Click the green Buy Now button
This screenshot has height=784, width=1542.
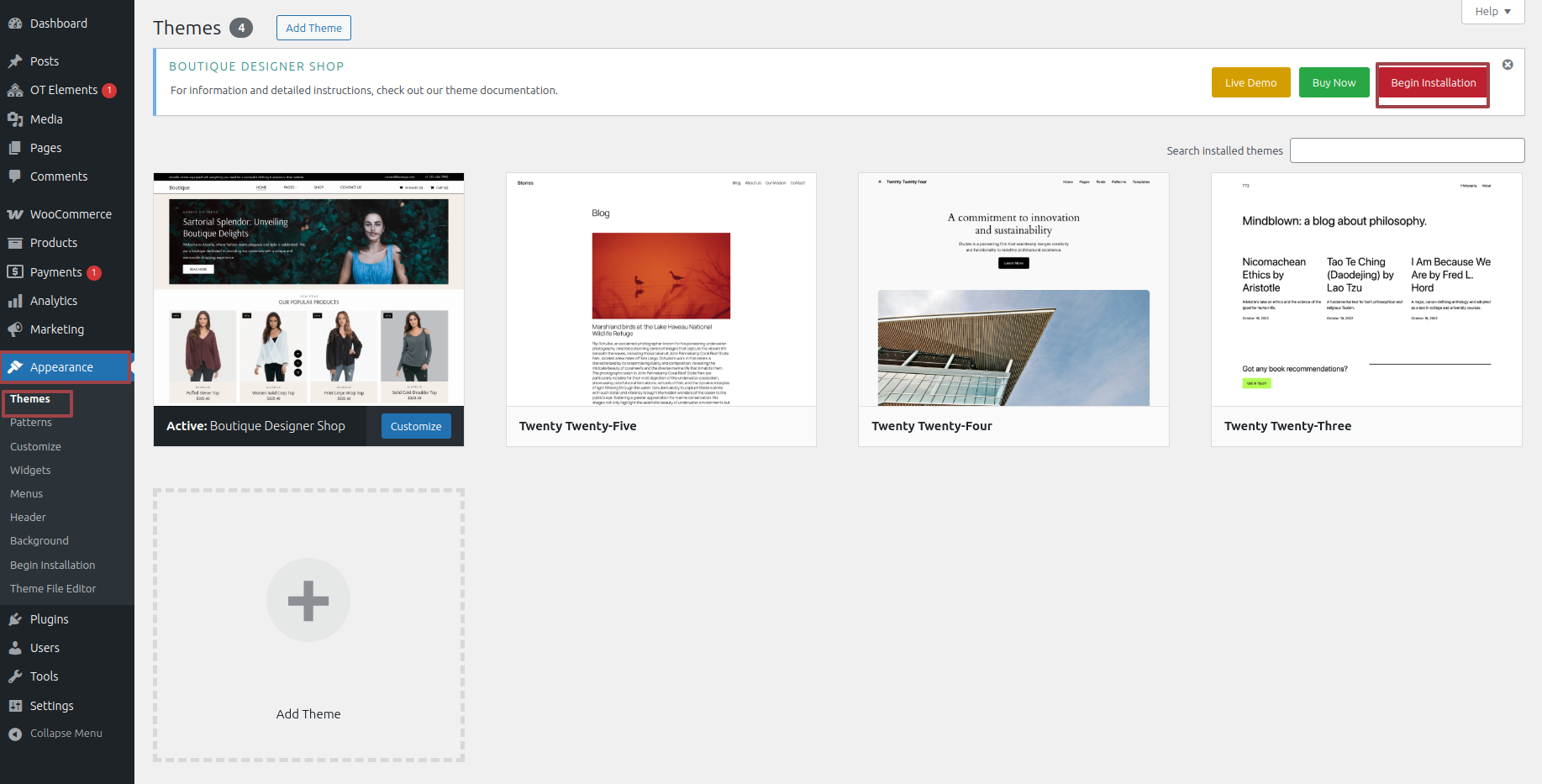1334,82
